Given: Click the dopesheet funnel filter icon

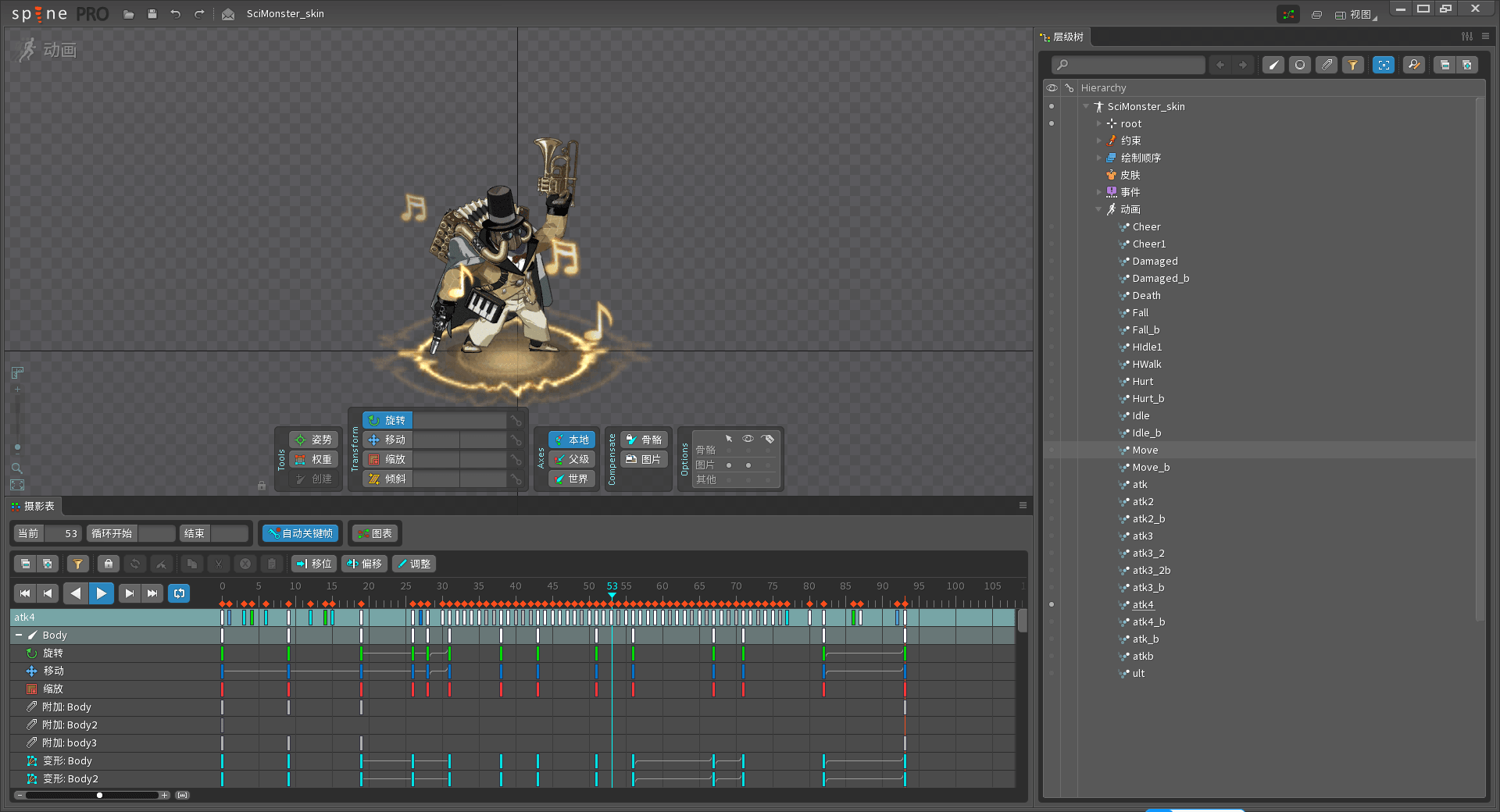Looking at the screenshot, I should coord(77,564).
